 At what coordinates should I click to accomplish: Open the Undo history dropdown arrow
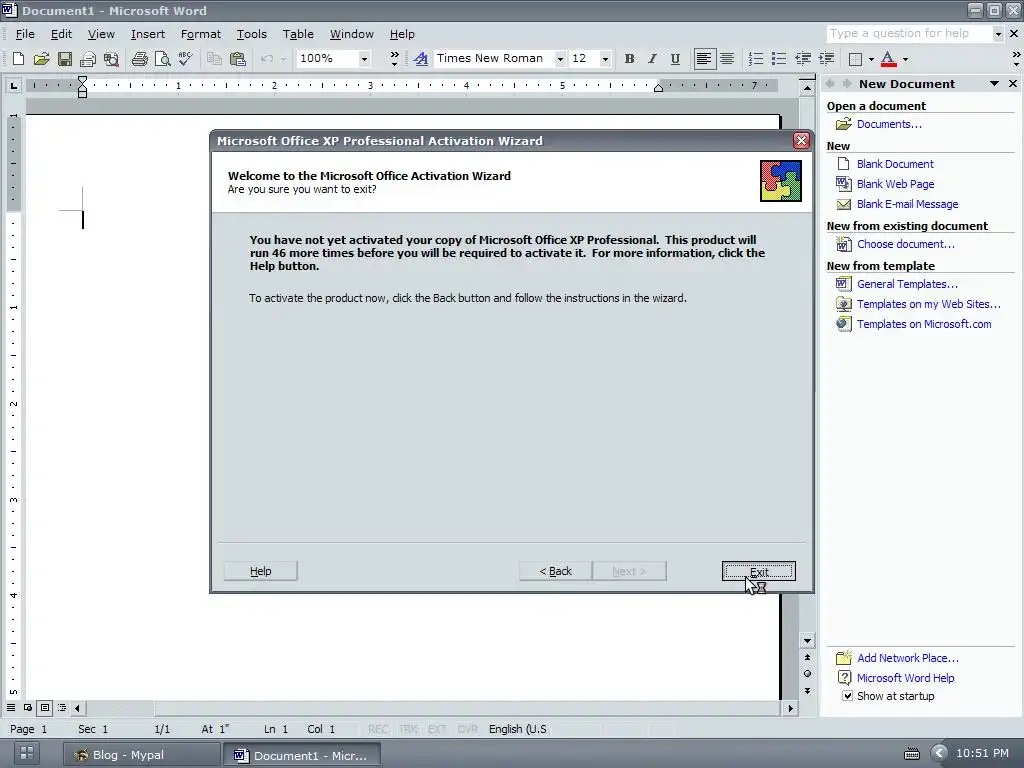(283, 59)
